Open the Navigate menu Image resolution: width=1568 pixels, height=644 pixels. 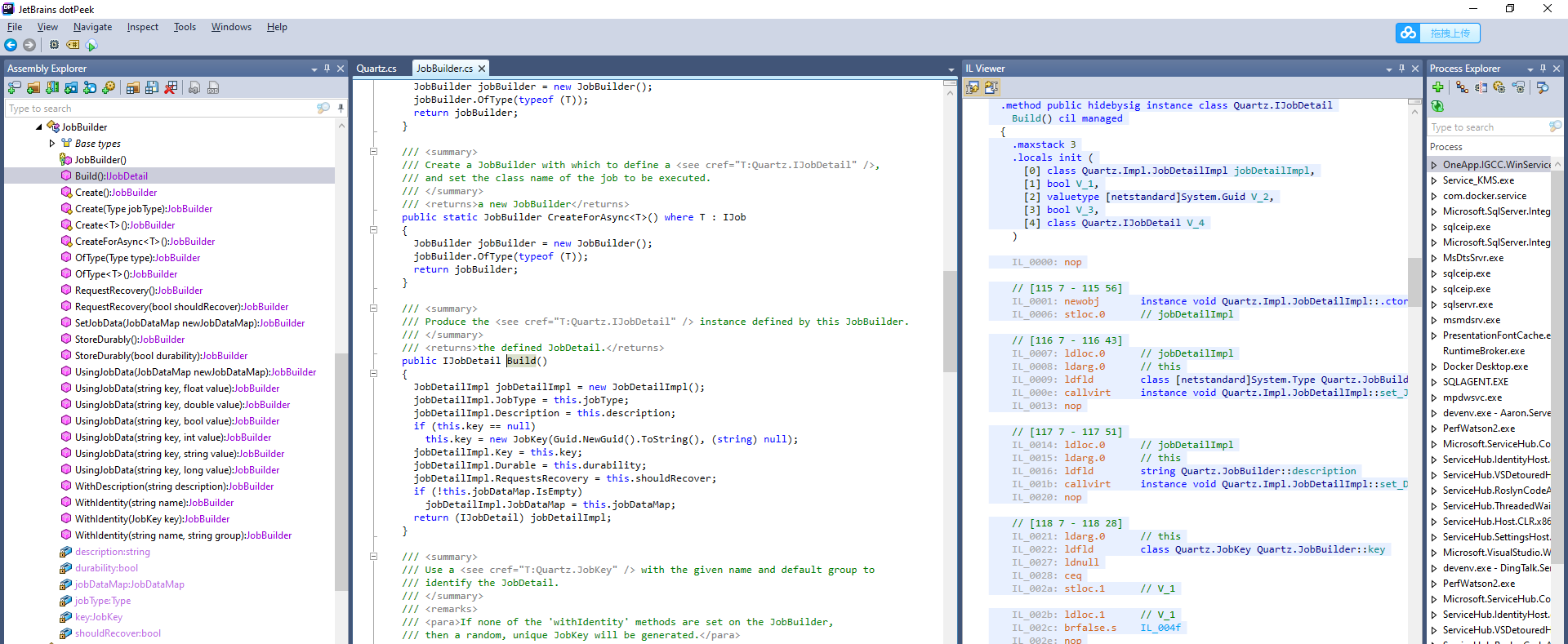92,27
